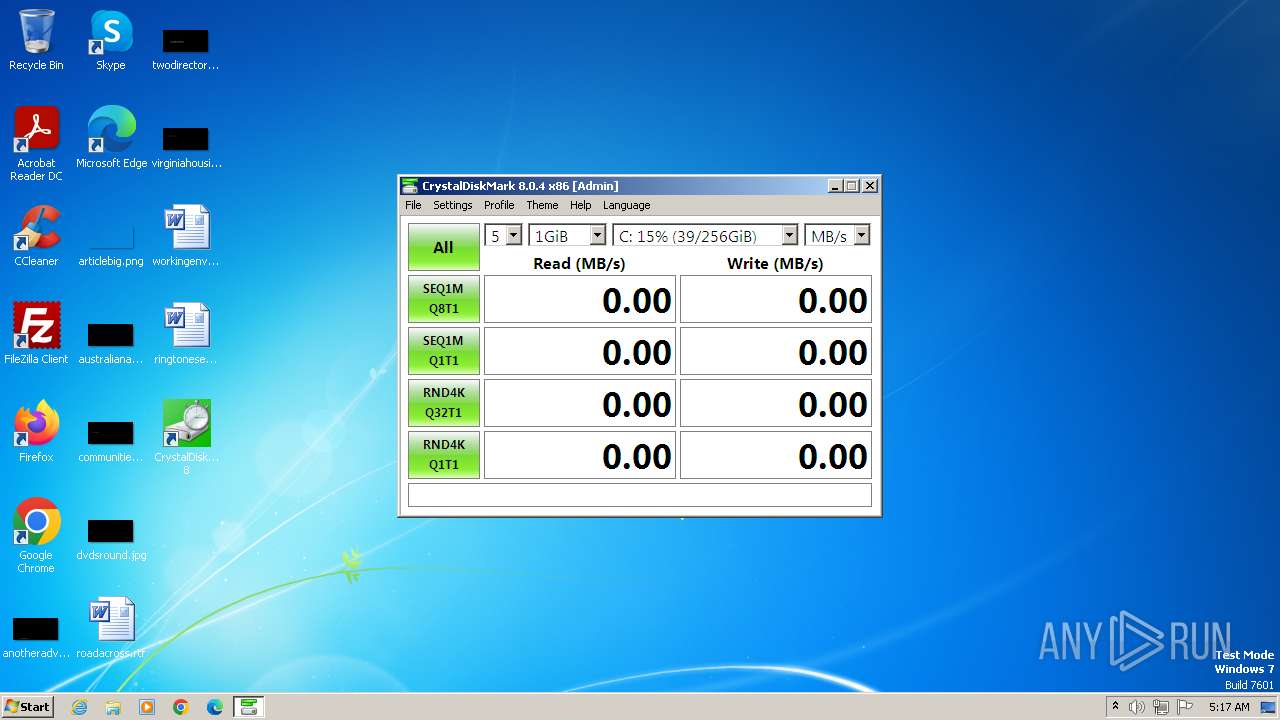This screenshot has height=720, width=1280.
Task: Open Internet Explorer from taskbar
Action: point(79,707)
